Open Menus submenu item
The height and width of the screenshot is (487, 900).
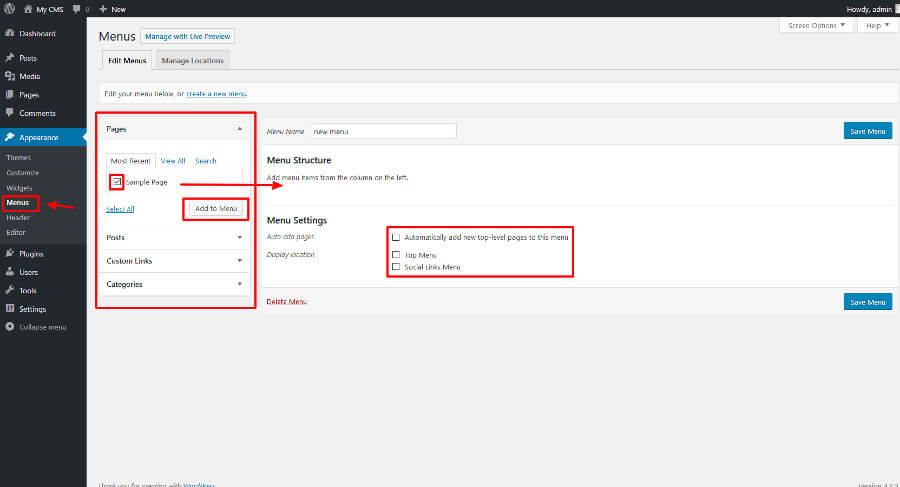18,203
